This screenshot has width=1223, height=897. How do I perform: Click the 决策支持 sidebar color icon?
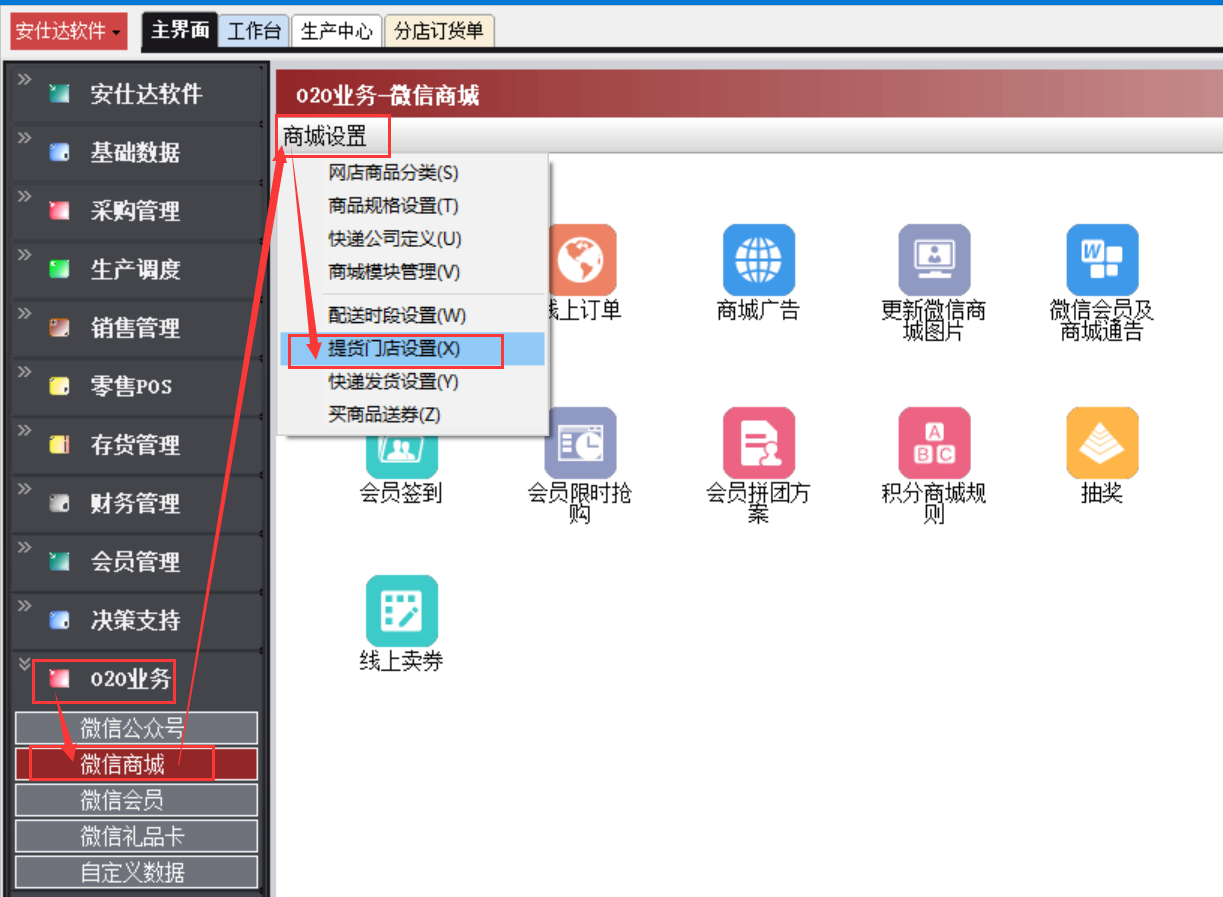60,620
